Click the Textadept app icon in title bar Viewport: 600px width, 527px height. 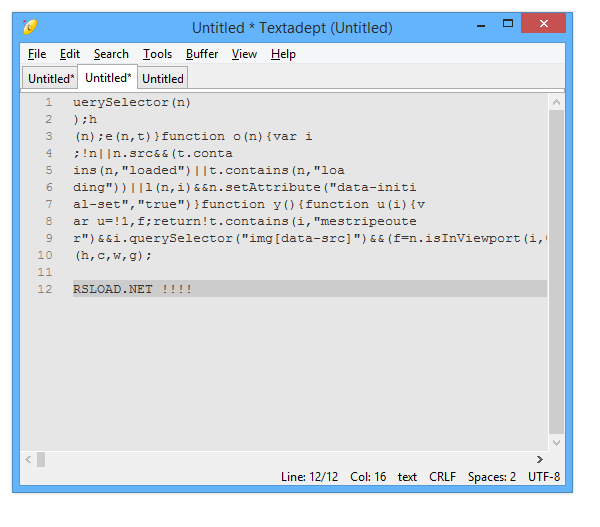click(31, 27)
